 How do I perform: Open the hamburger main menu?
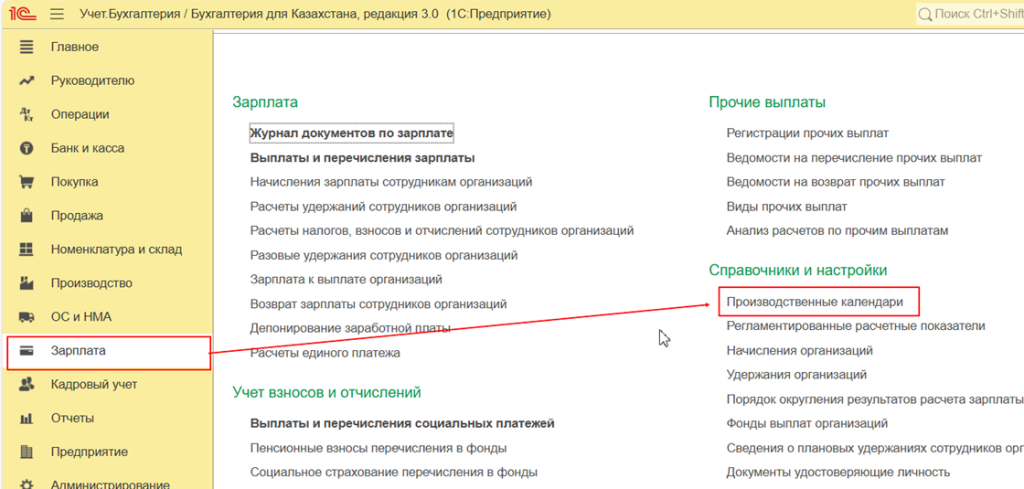click(56, 15)
